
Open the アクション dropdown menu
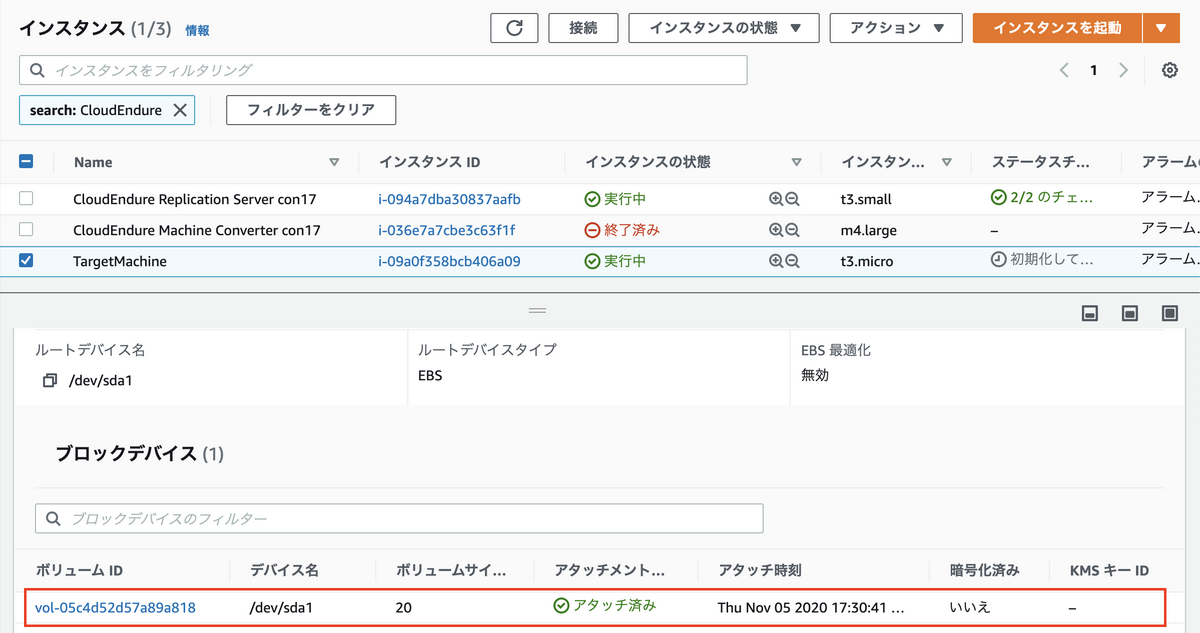896,28
